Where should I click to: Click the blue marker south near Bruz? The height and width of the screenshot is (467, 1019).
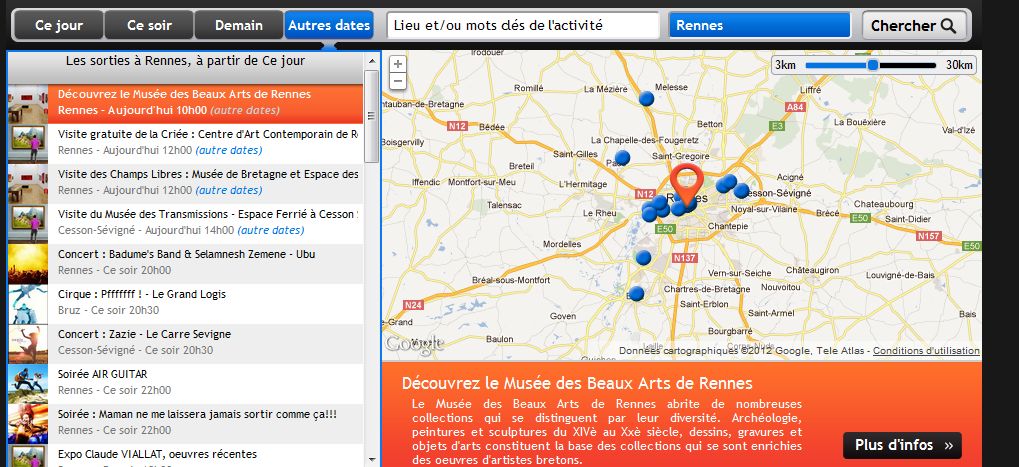click(x=636, y=294)
